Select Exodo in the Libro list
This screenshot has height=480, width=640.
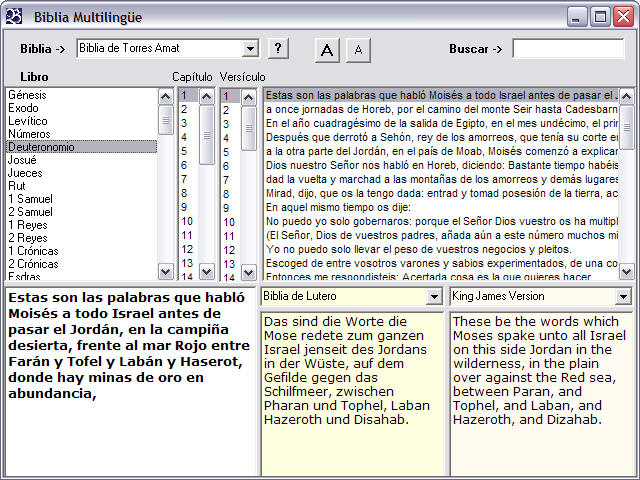tap(82, 108)
